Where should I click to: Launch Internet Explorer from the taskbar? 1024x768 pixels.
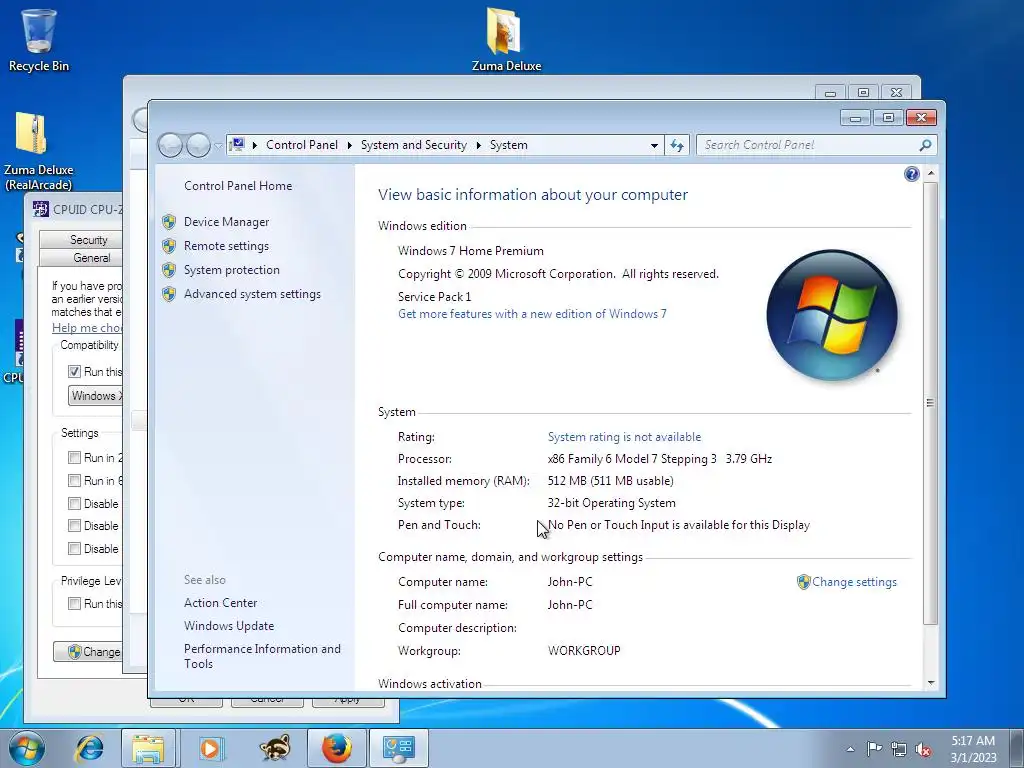[89, 748]
